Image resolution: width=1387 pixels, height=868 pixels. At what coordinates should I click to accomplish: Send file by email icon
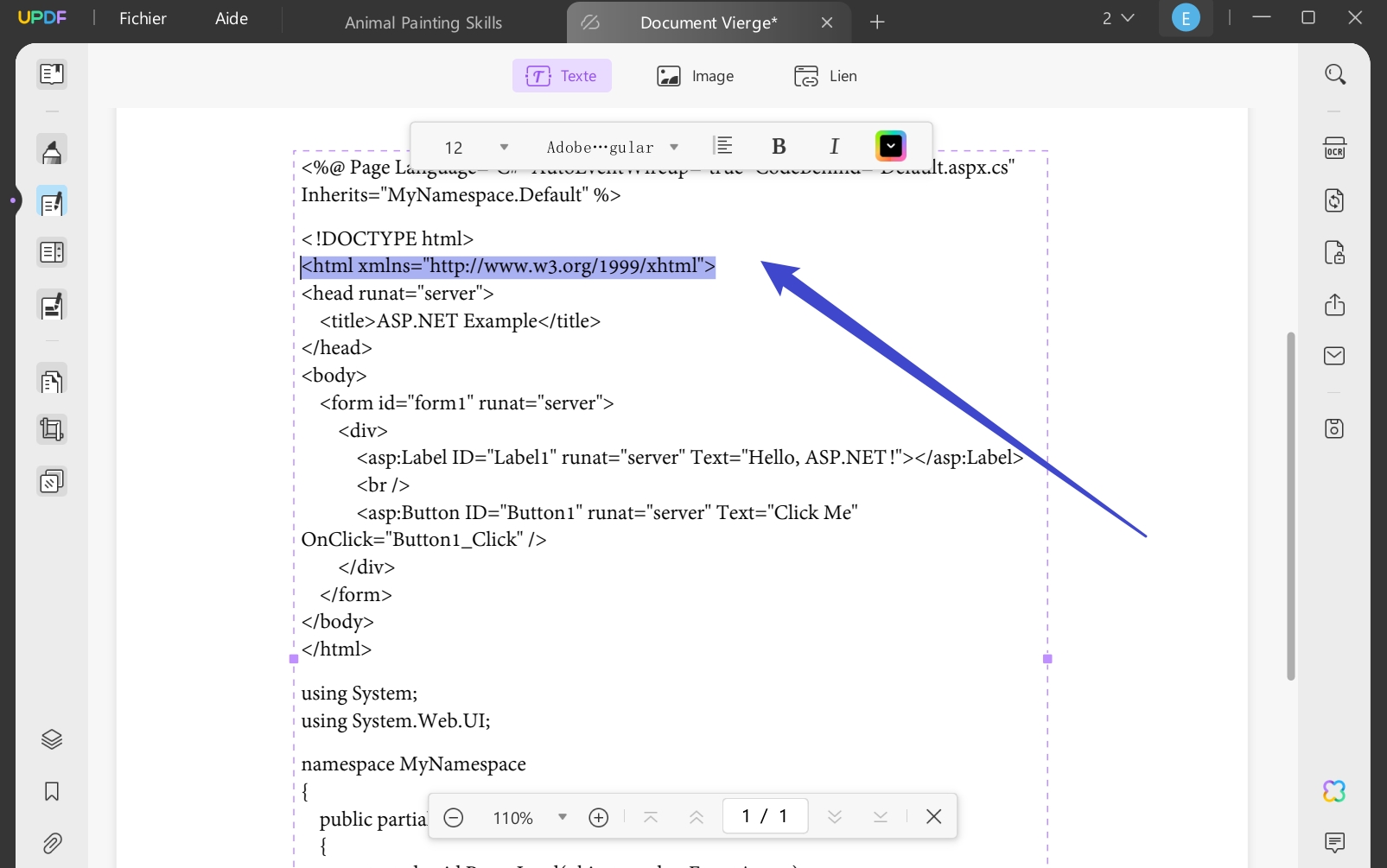pos(1335,356)
